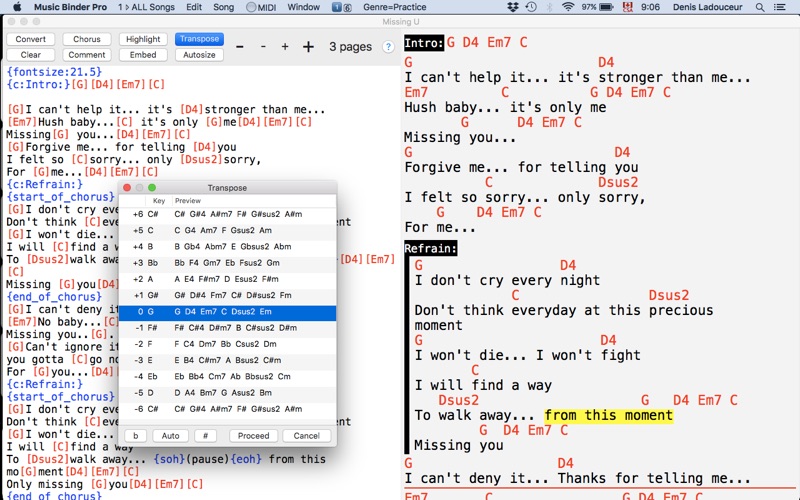Click the Intro: label in preview
Screen dimensions: 800x500
(424, 43)
